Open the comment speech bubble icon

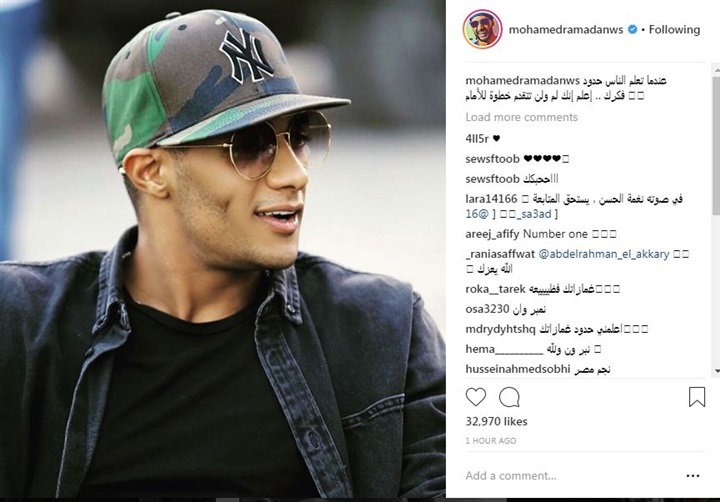(x=509, y=397)
